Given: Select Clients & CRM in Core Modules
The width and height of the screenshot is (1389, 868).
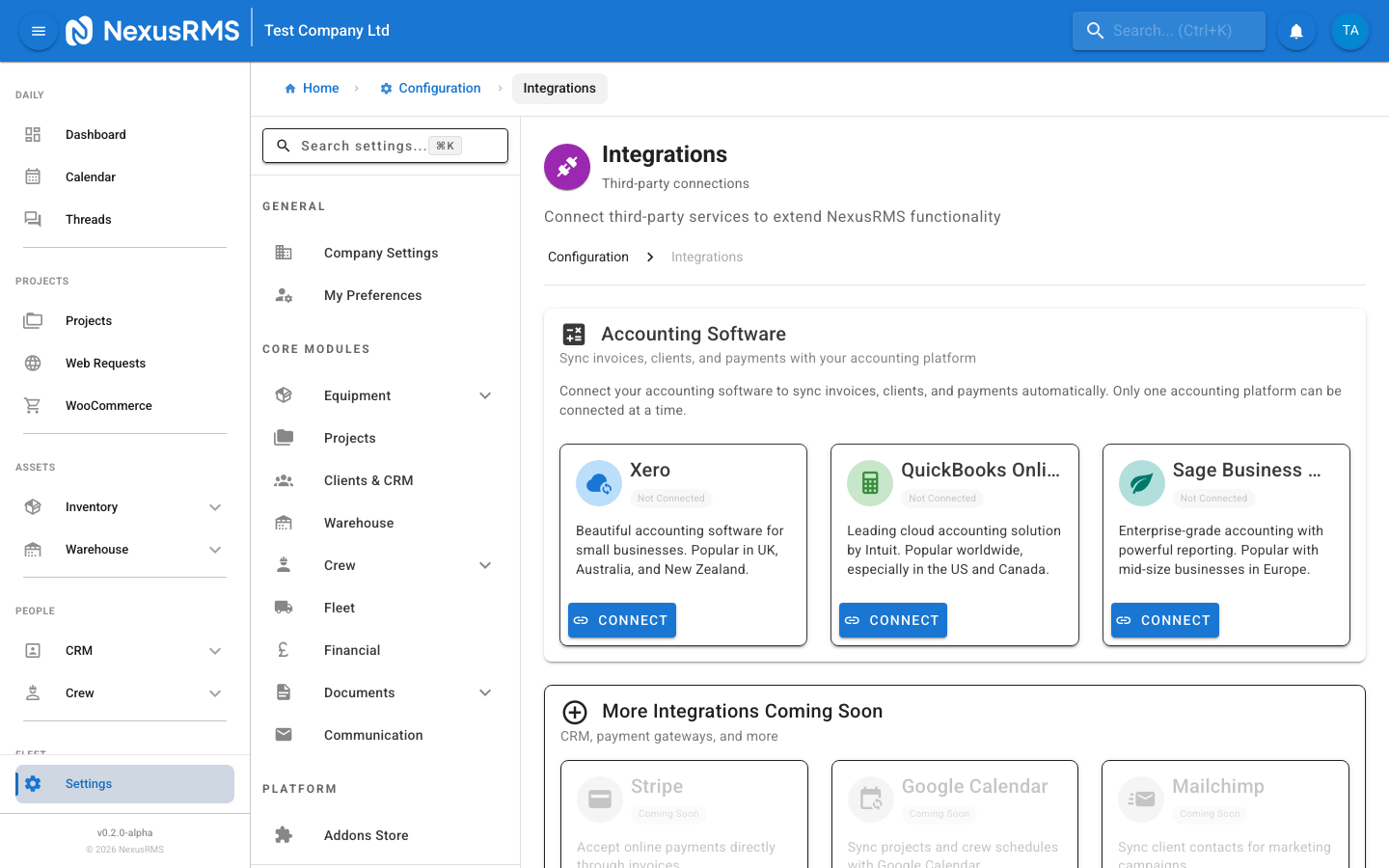Looking at the screenshot, I should click(368, 479).
